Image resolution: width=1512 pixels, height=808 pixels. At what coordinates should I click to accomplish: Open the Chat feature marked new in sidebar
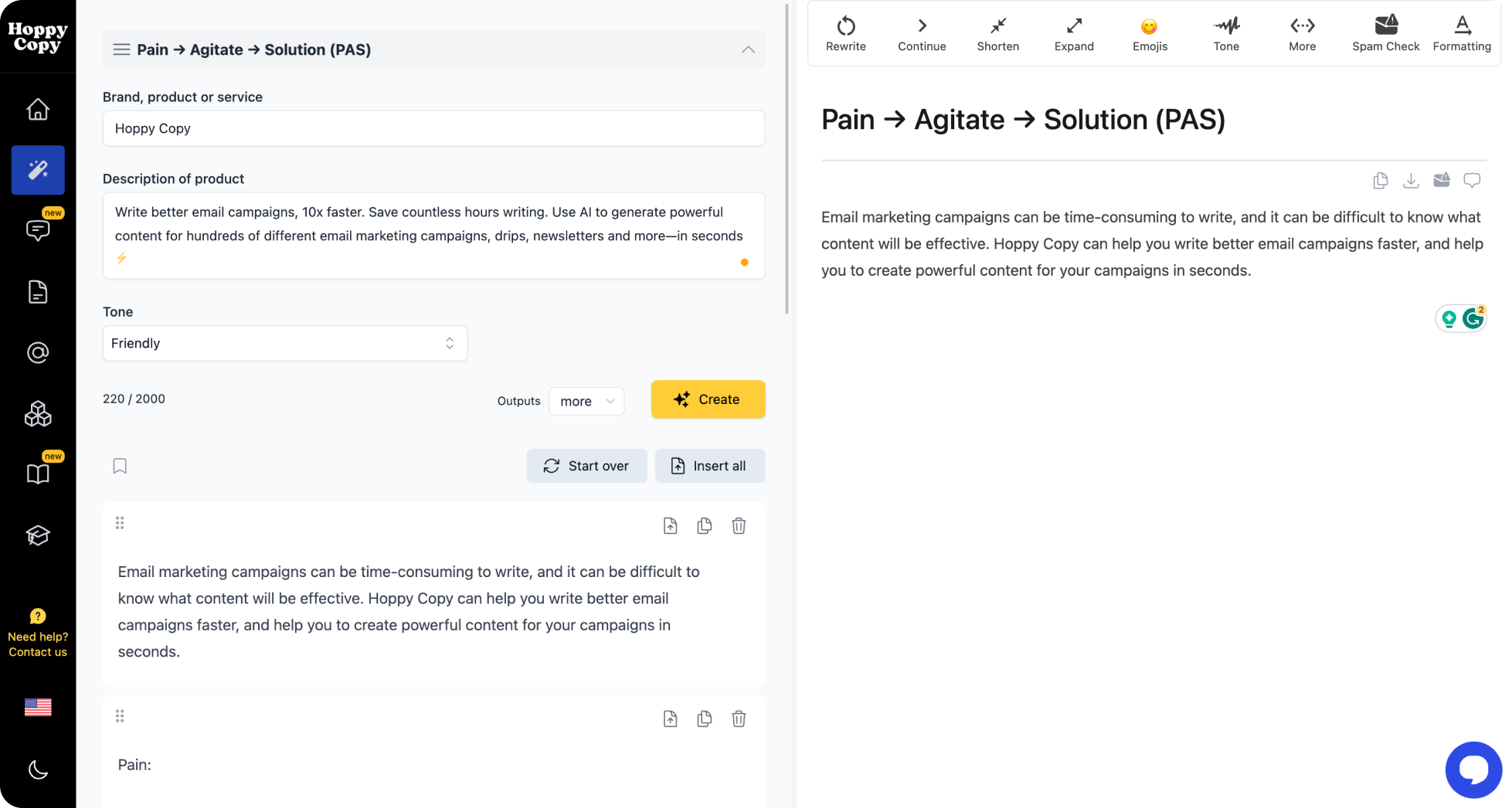pyautogui.click(x=37, y=229)
